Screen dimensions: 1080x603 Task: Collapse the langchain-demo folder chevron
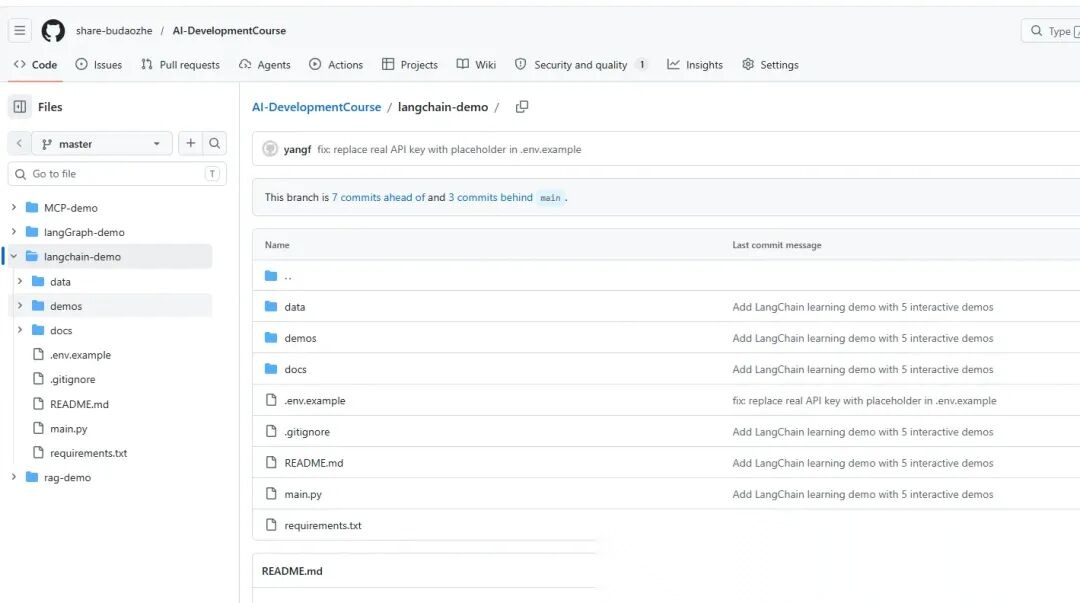click(x=13, y=256)
